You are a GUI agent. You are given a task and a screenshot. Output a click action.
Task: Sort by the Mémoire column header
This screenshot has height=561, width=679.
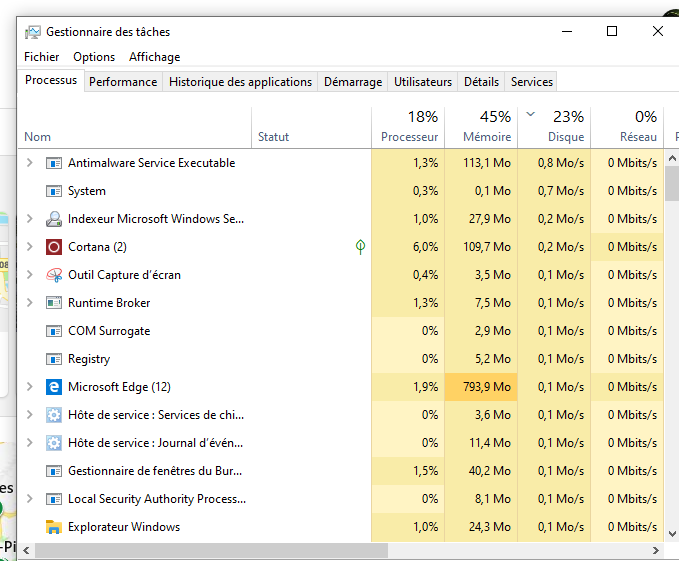click(481, 127)
